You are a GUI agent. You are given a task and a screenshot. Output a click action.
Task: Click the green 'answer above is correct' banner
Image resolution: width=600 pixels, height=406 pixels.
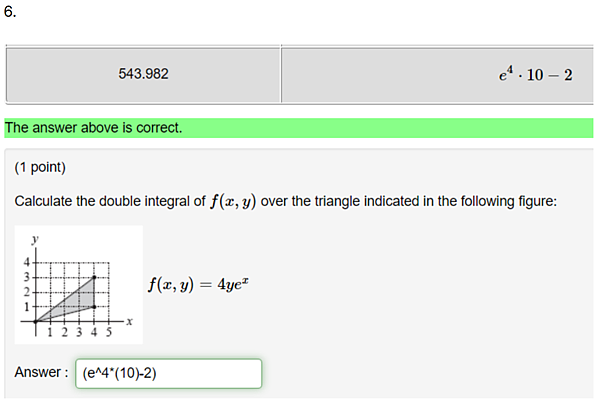pyautogui.click(x=298, y=128)
